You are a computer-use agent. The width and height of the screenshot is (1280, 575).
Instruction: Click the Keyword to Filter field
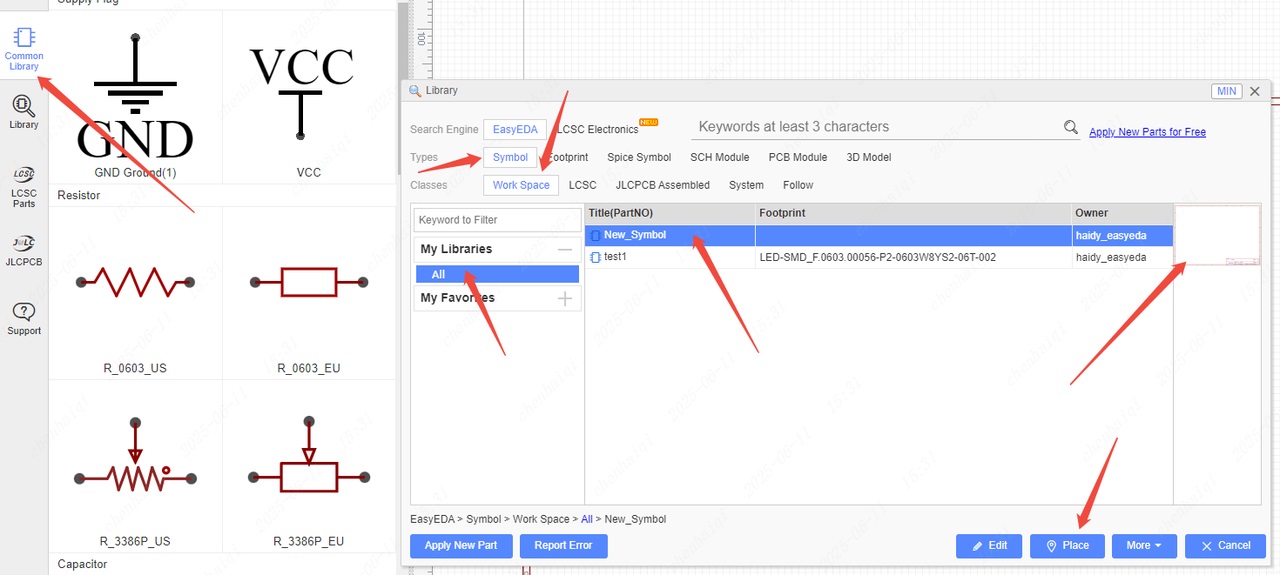[x=496, y=220]
